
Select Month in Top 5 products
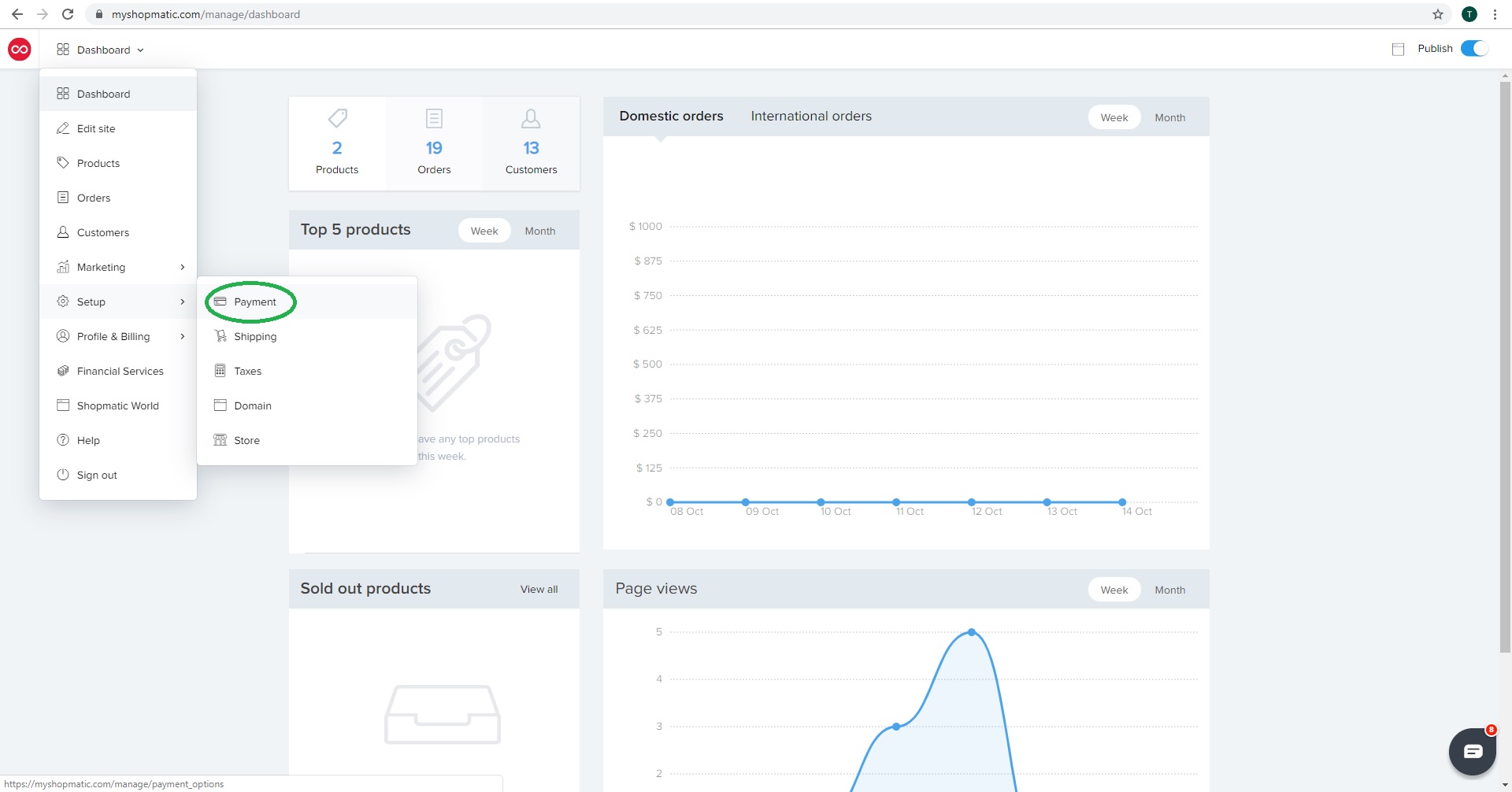point(540,231)
